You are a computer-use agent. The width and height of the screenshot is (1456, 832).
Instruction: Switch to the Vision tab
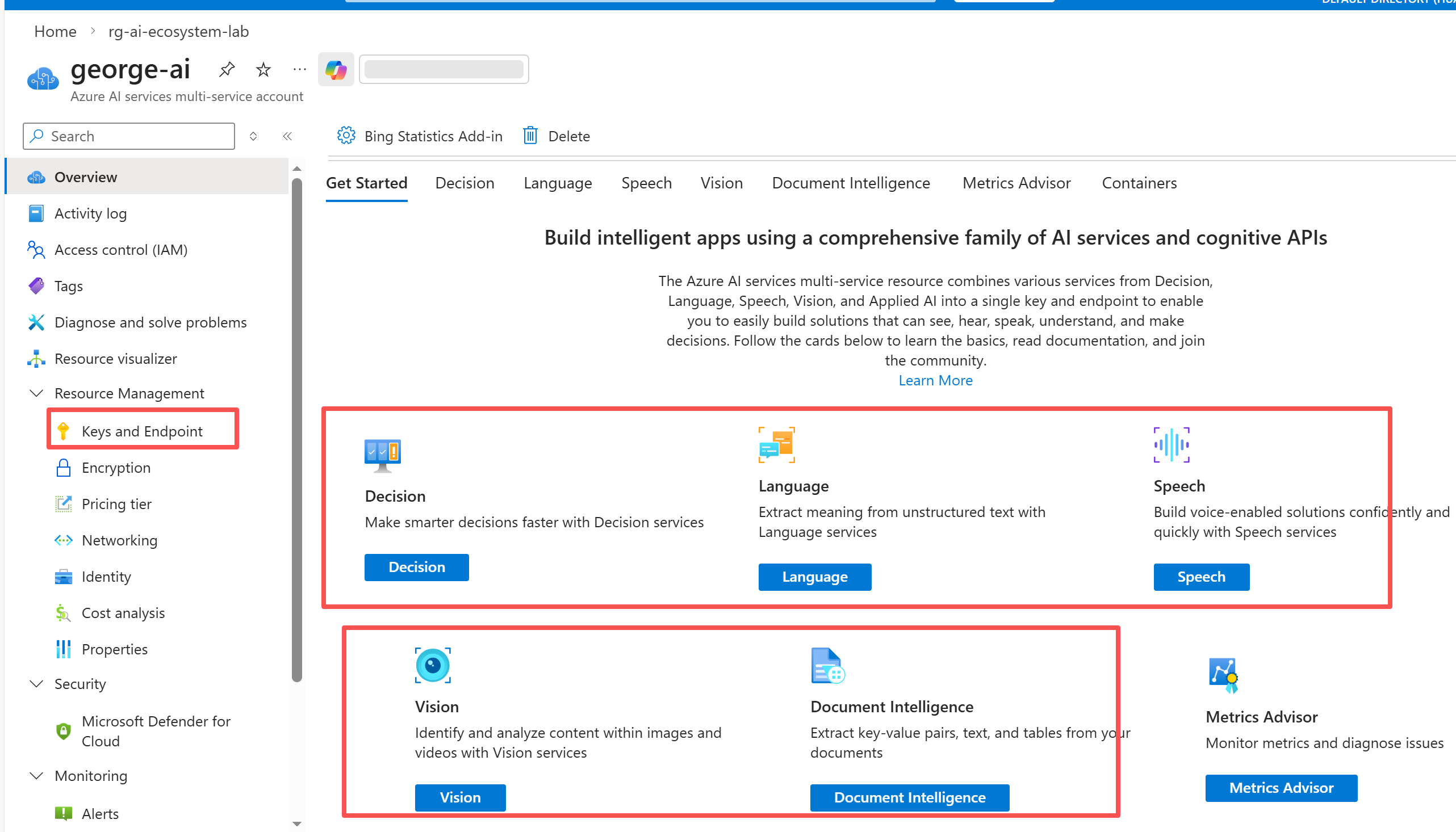tap(721, 183)
